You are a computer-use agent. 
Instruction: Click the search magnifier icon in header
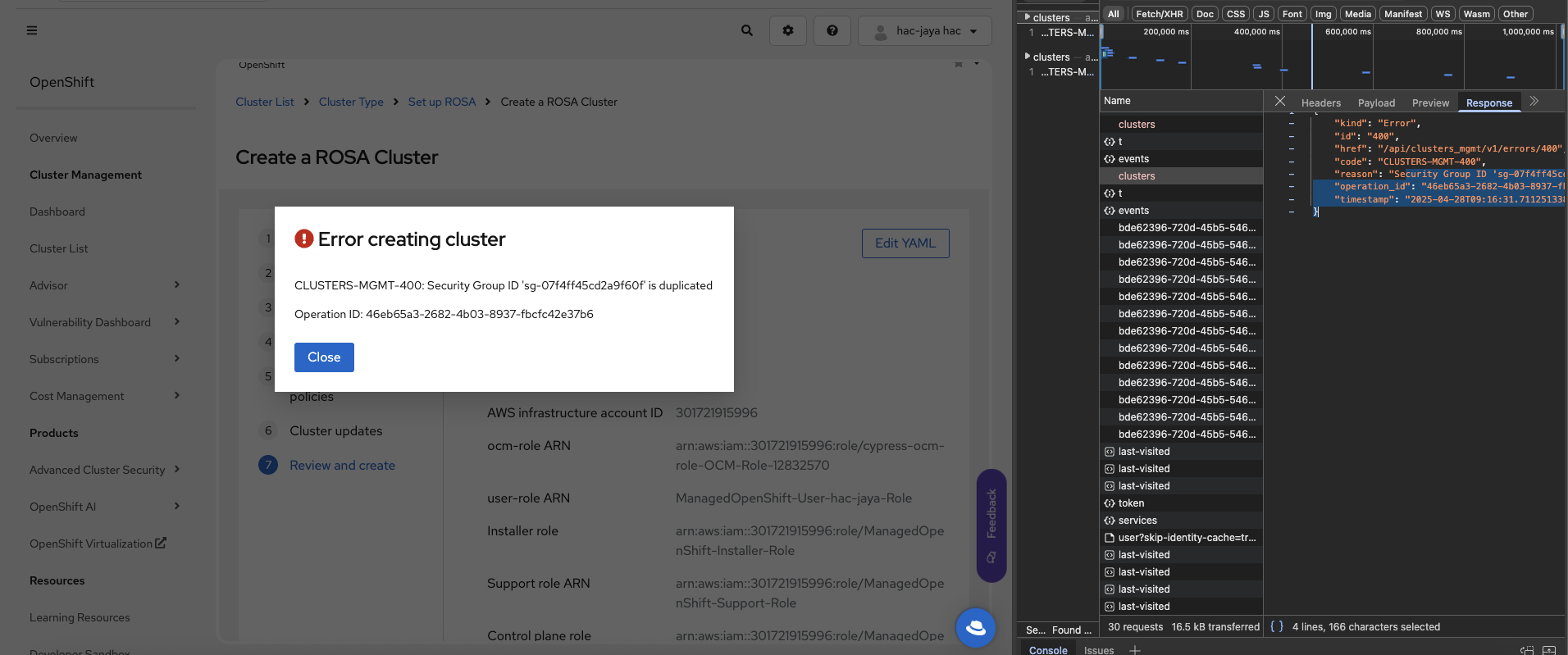[x=747, y=30]
